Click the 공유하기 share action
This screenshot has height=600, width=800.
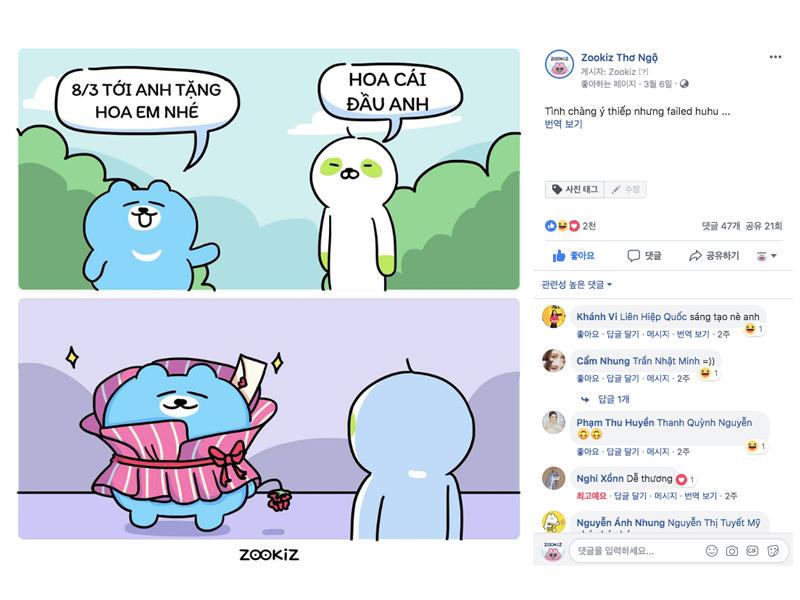[714, 256]
